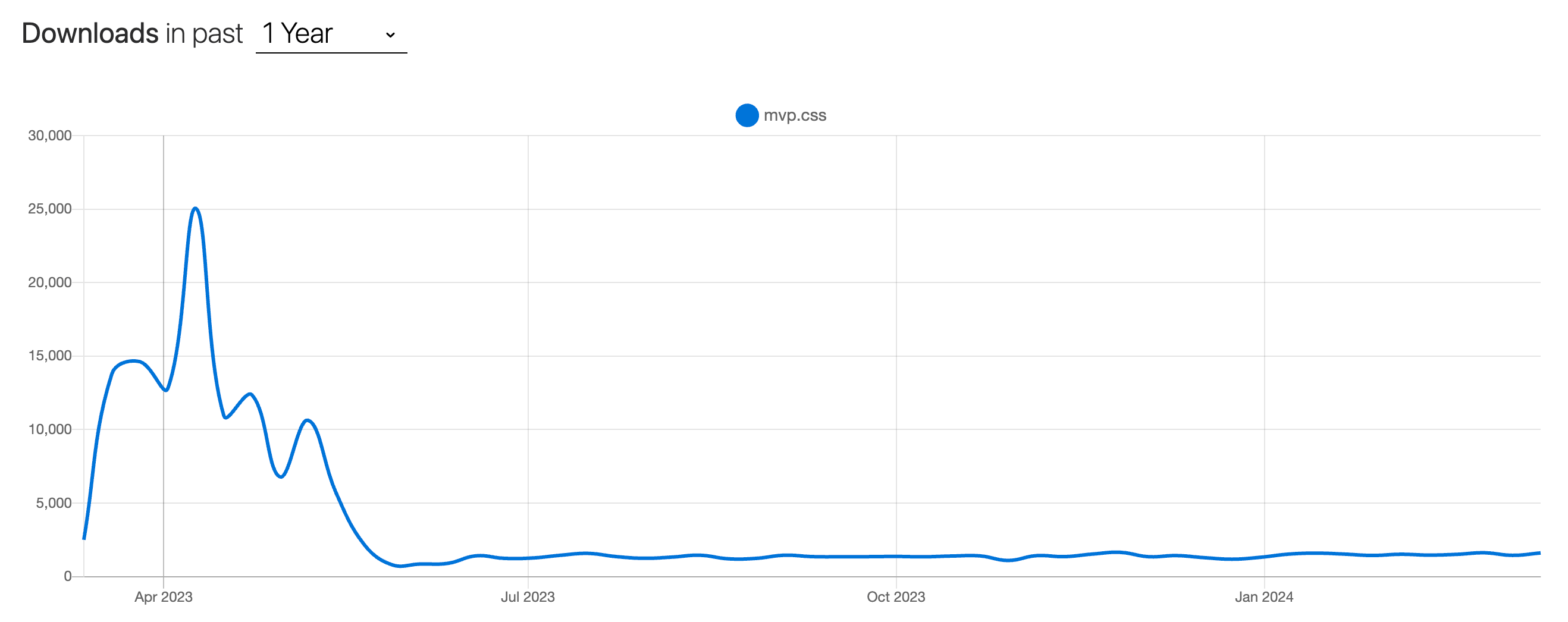The image size is (1568, 622).
Task: Click the 30,000 y-axis label
Action: [x=50, y=136]
